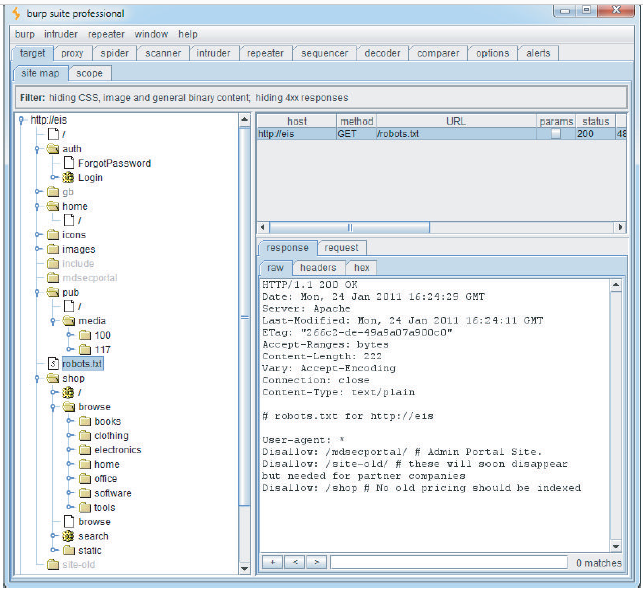
Task: Click the response pane scroll down arrow
Action: tap(616, 546)
